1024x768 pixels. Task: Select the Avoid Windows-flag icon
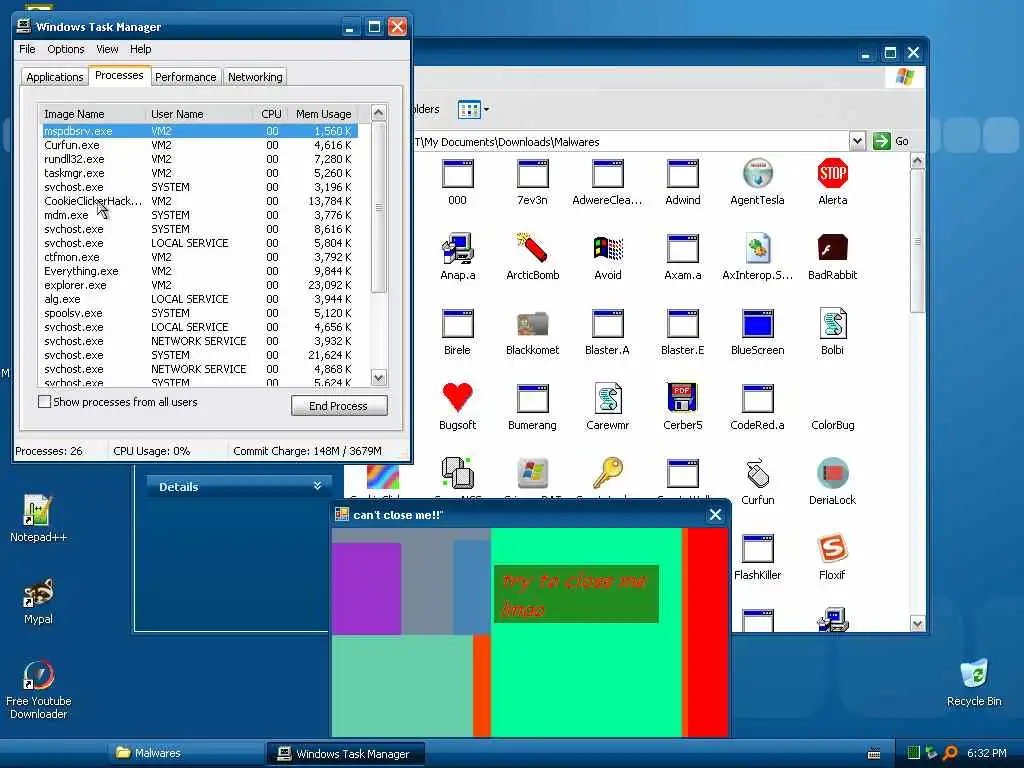[x=608, y=249]
